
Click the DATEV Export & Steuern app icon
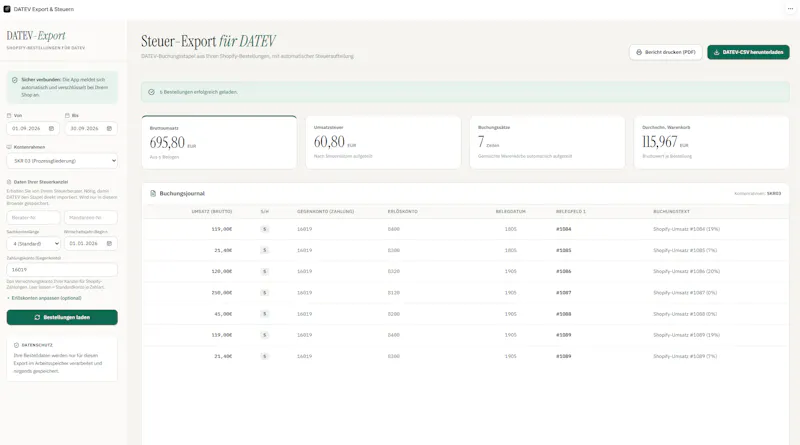[x=7, y=9]
